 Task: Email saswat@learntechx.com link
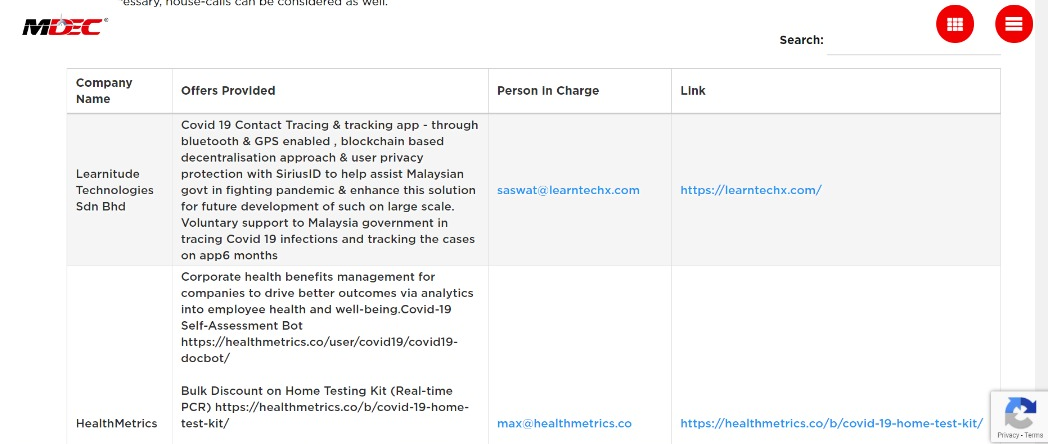tap(568, 190)
